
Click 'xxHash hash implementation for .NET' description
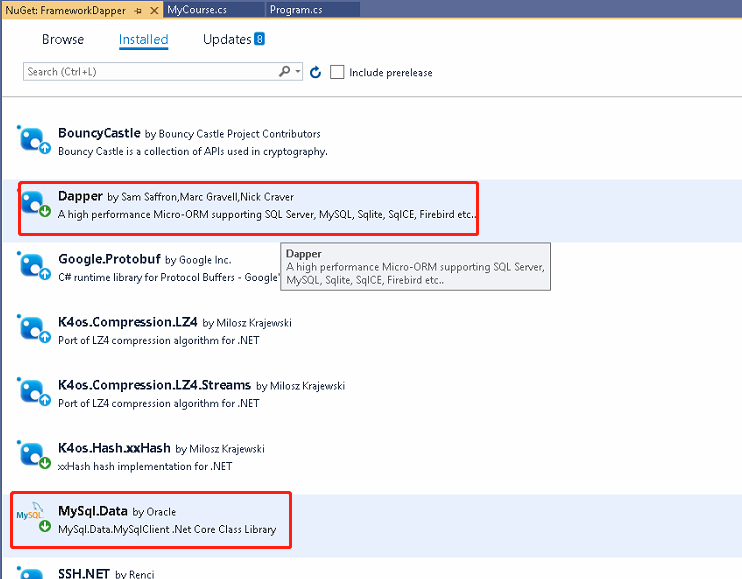tap(145, 466)
